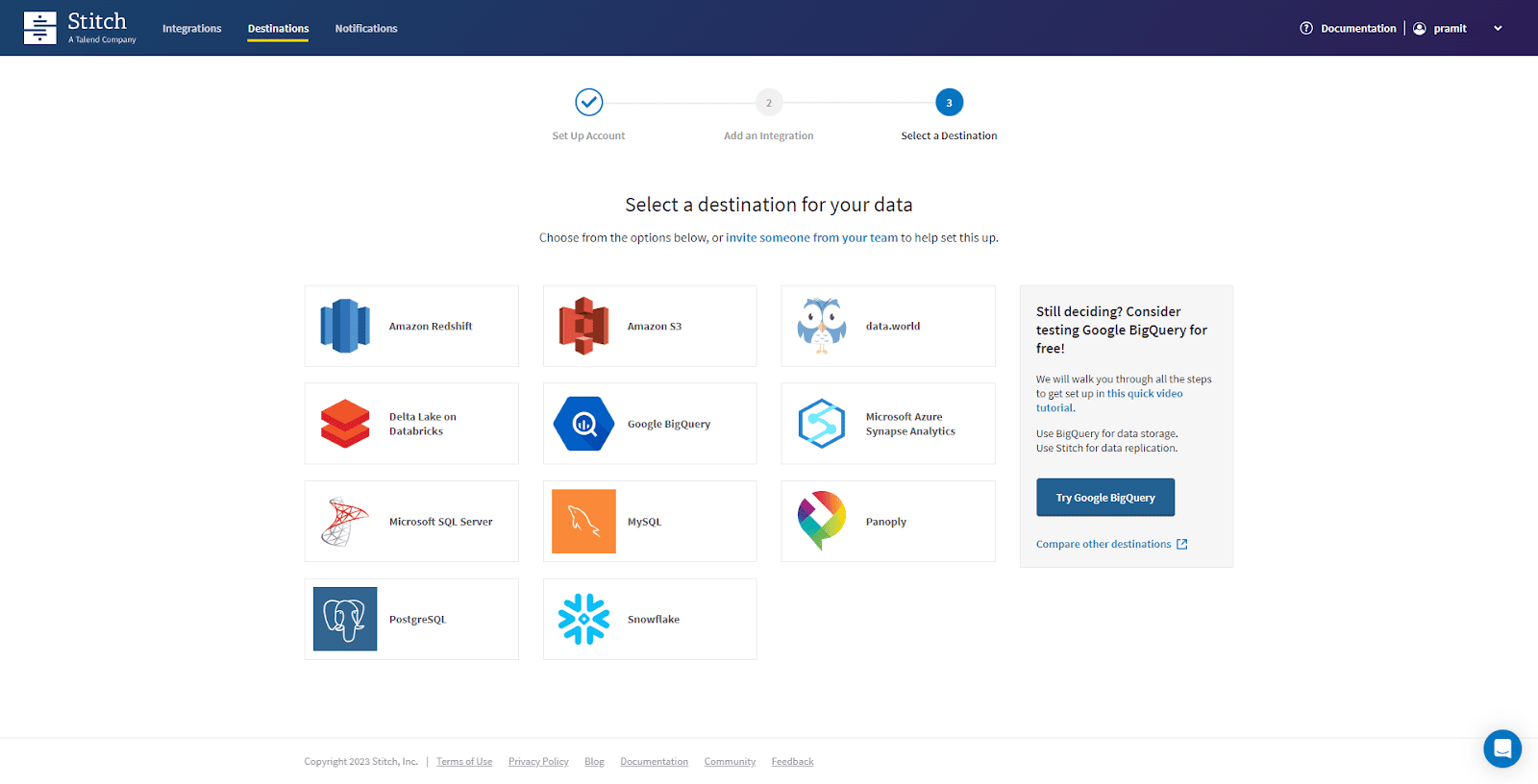Click the Google BigQuery card label
1538x784 pixels.
click(669, 424)
